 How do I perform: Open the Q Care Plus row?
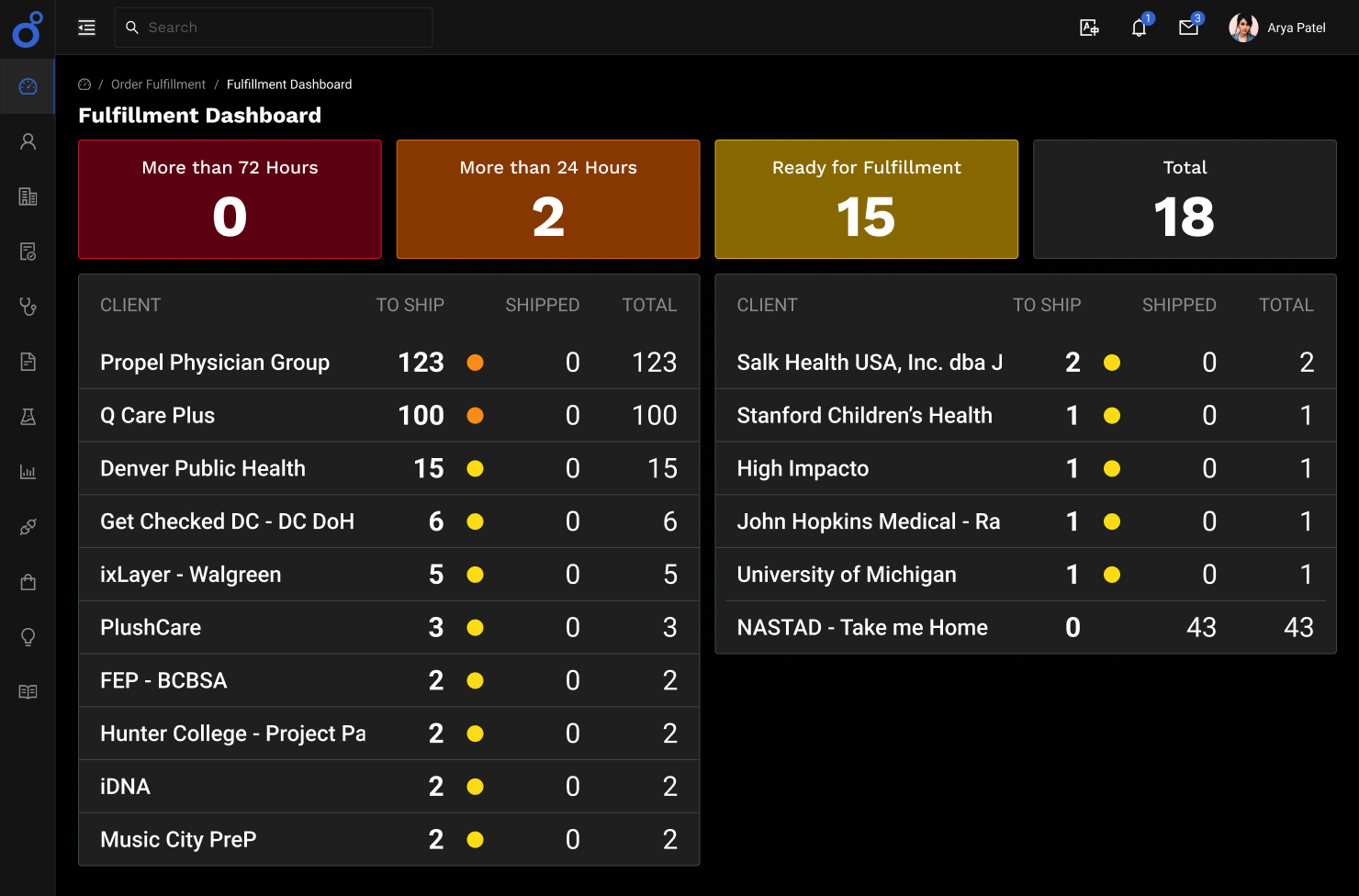pos(388,416)
